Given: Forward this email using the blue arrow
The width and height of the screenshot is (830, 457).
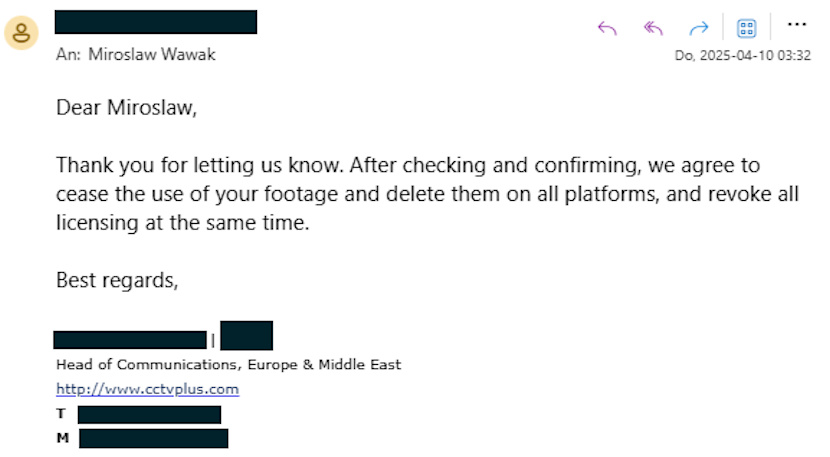Looking at the screenshot, I should [699, 28].
